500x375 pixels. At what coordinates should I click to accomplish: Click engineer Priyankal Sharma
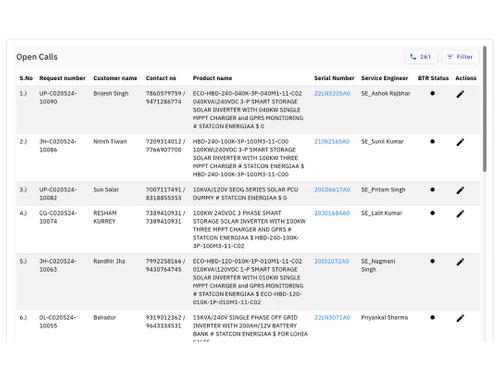[x=384, y=317]
